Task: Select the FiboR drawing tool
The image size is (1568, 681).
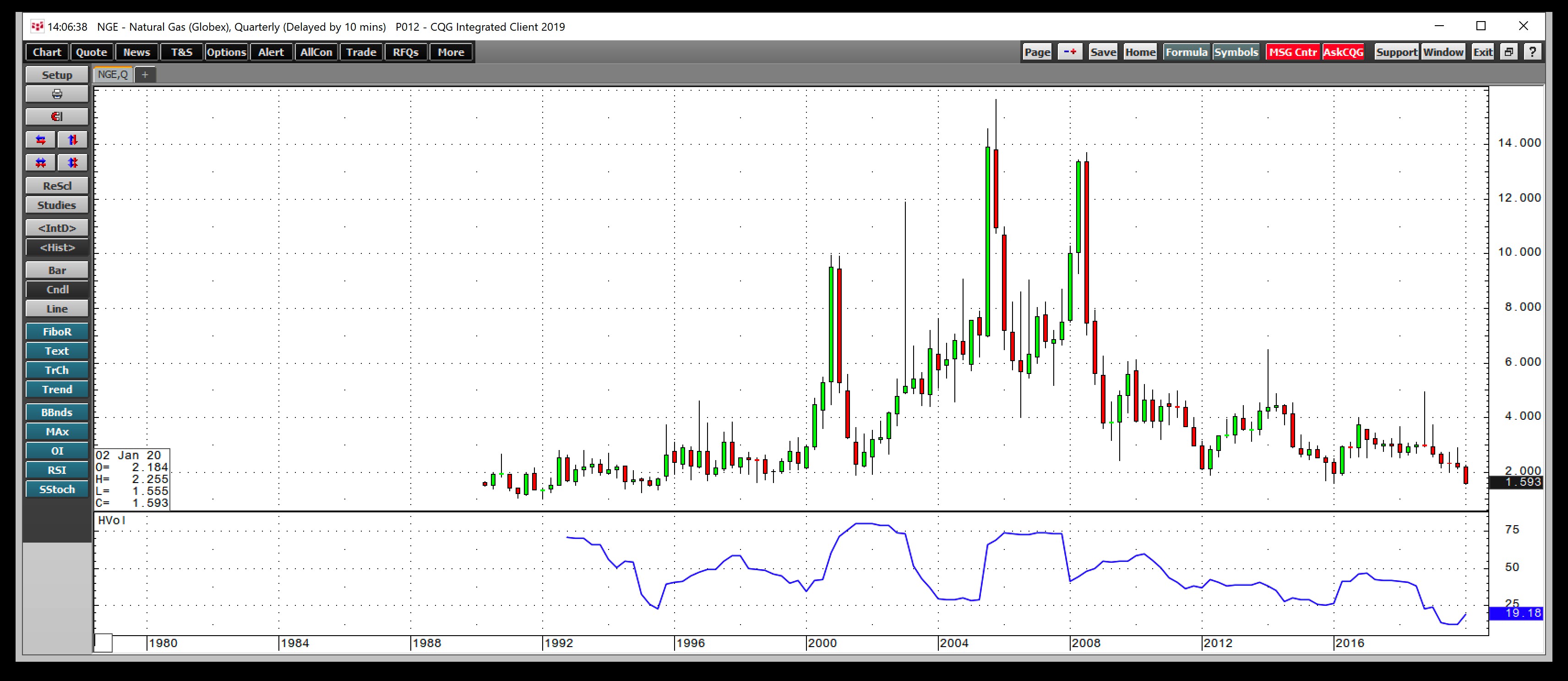Action: click(57, 332)
